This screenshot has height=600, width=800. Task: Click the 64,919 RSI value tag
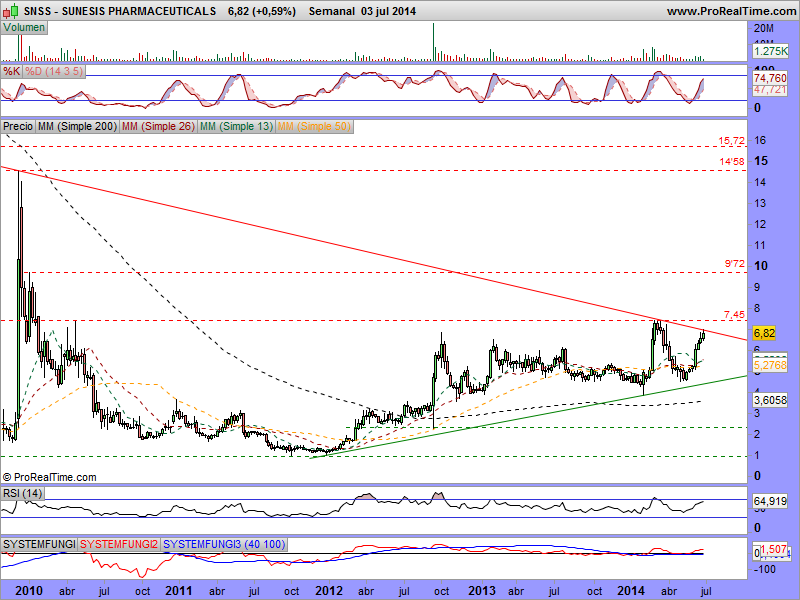[x=770, y=502]
